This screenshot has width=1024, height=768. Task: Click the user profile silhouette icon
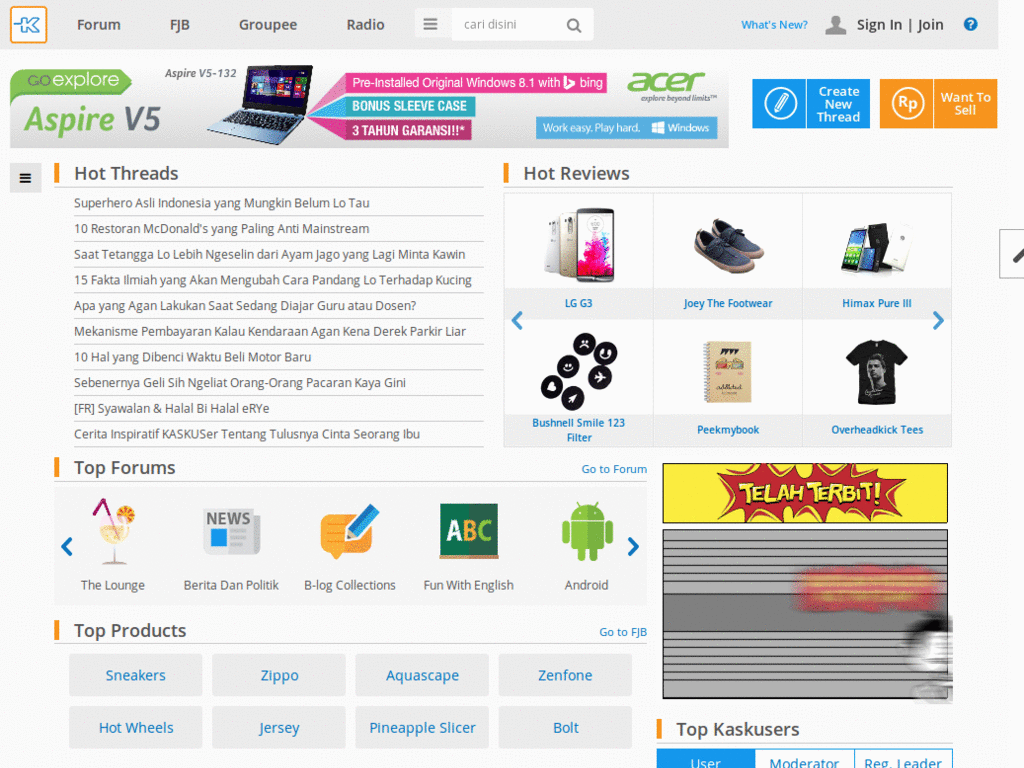pos(835,25)
